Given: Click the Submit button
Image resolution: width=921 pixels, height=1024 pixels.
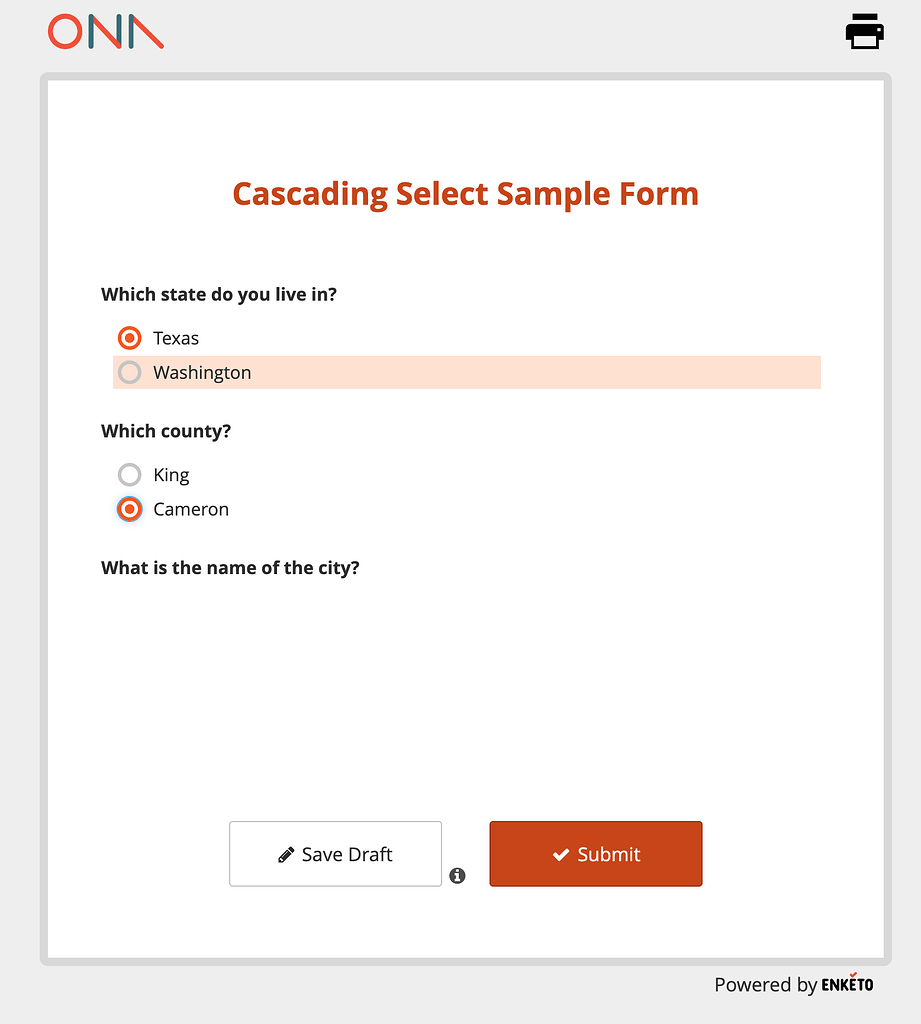Looking at the screenshot, I should [x=595, y=854].
